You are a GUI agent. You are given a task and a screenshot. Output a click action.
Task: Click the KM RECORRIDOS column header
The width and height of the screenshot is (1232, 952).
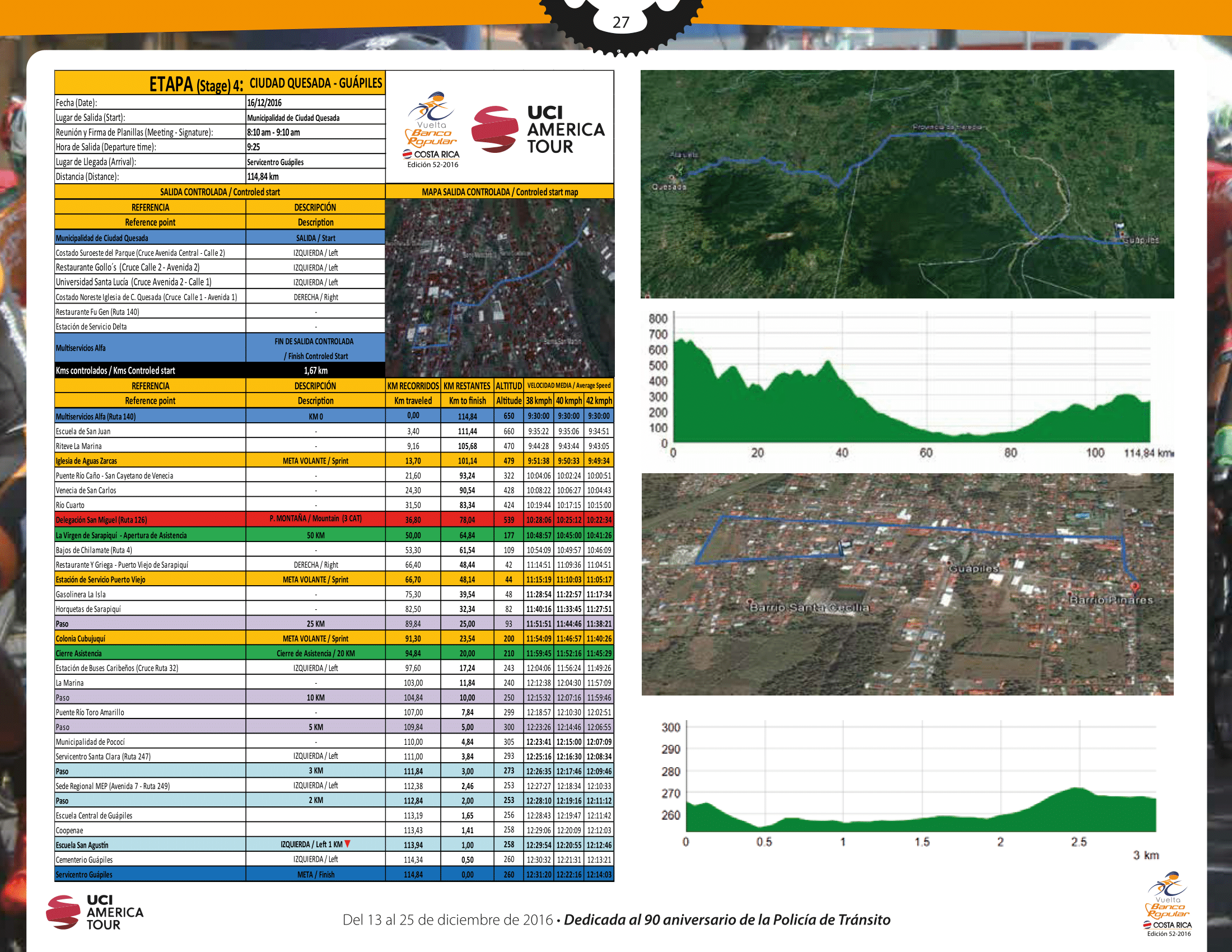point(413,386)
